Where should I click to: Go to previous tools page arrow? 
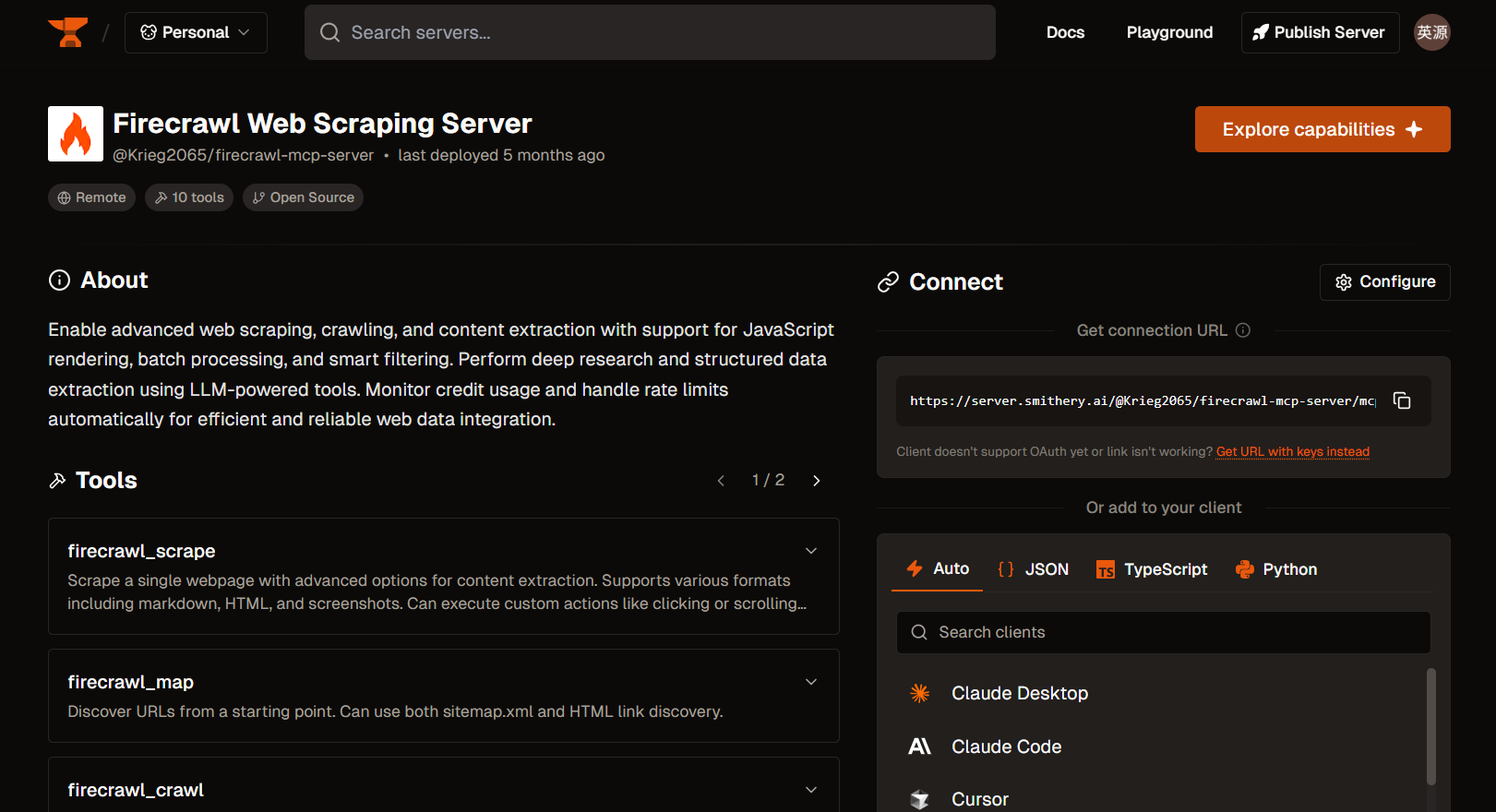721,481
